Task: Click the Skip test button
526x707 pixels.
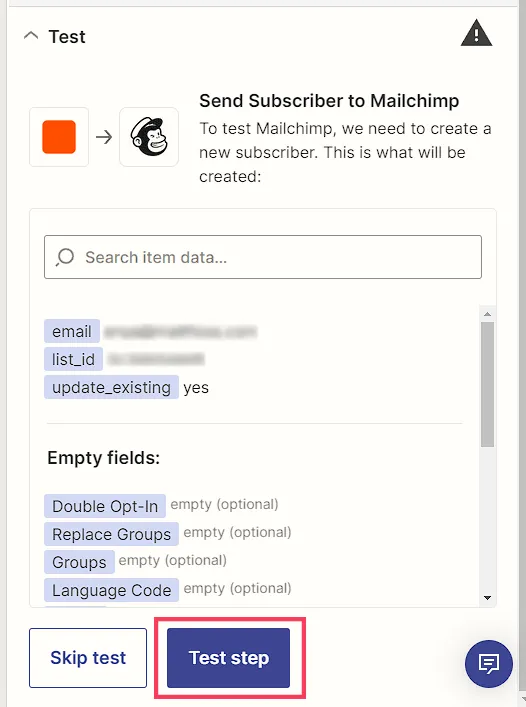Action: point(88,658)
